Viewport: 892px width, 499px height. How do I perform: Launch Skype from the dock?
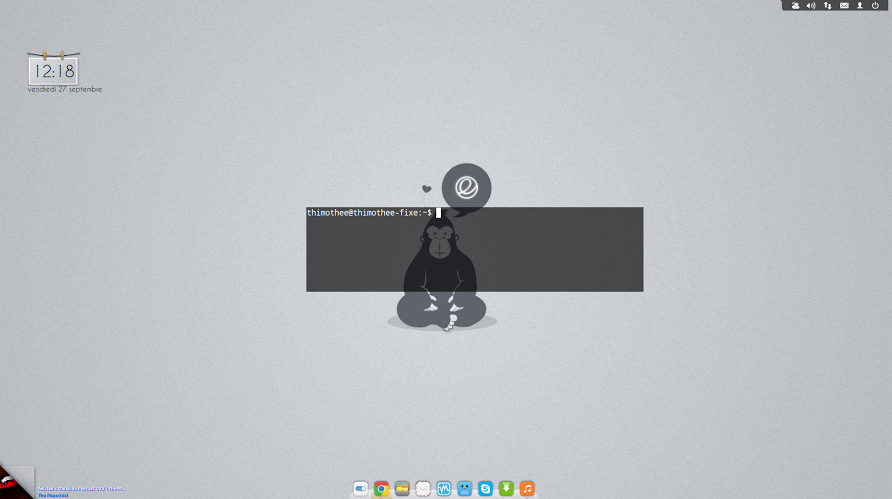pyautogui.click(x=485, y=489)
